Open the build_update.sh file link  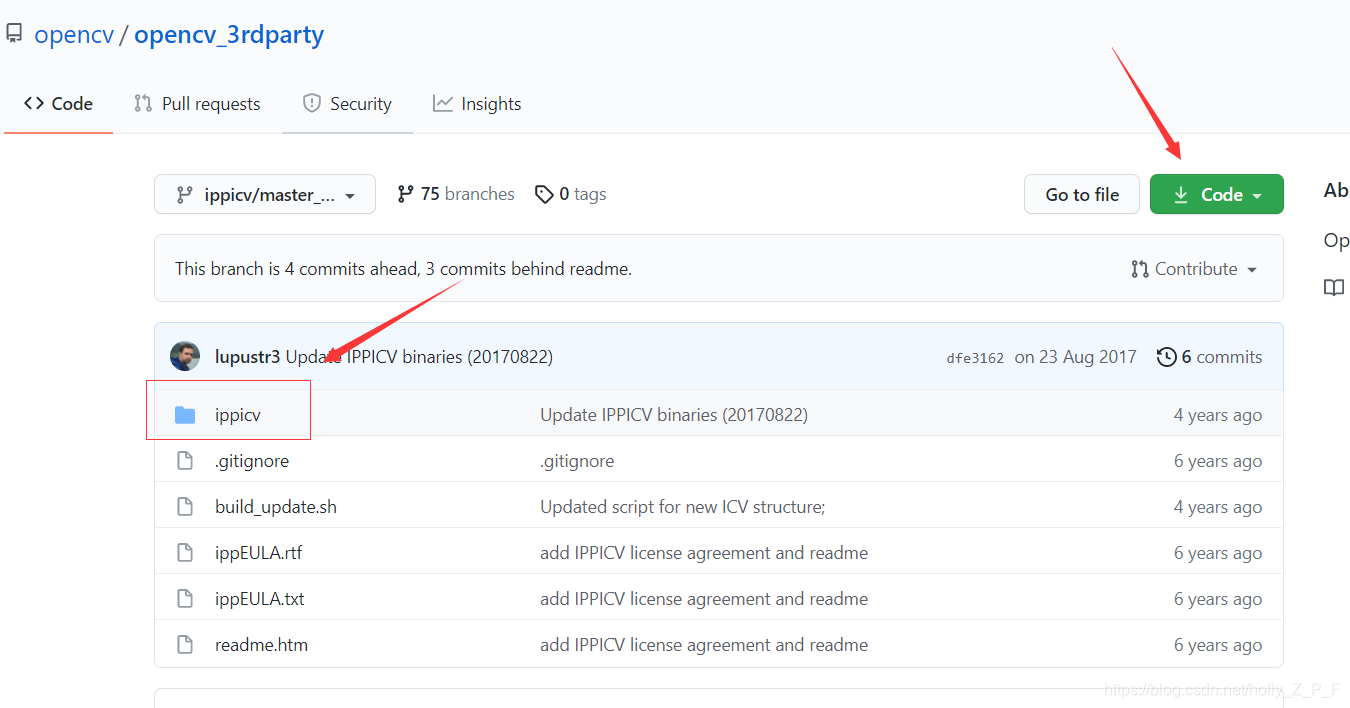tap(276, 507)
